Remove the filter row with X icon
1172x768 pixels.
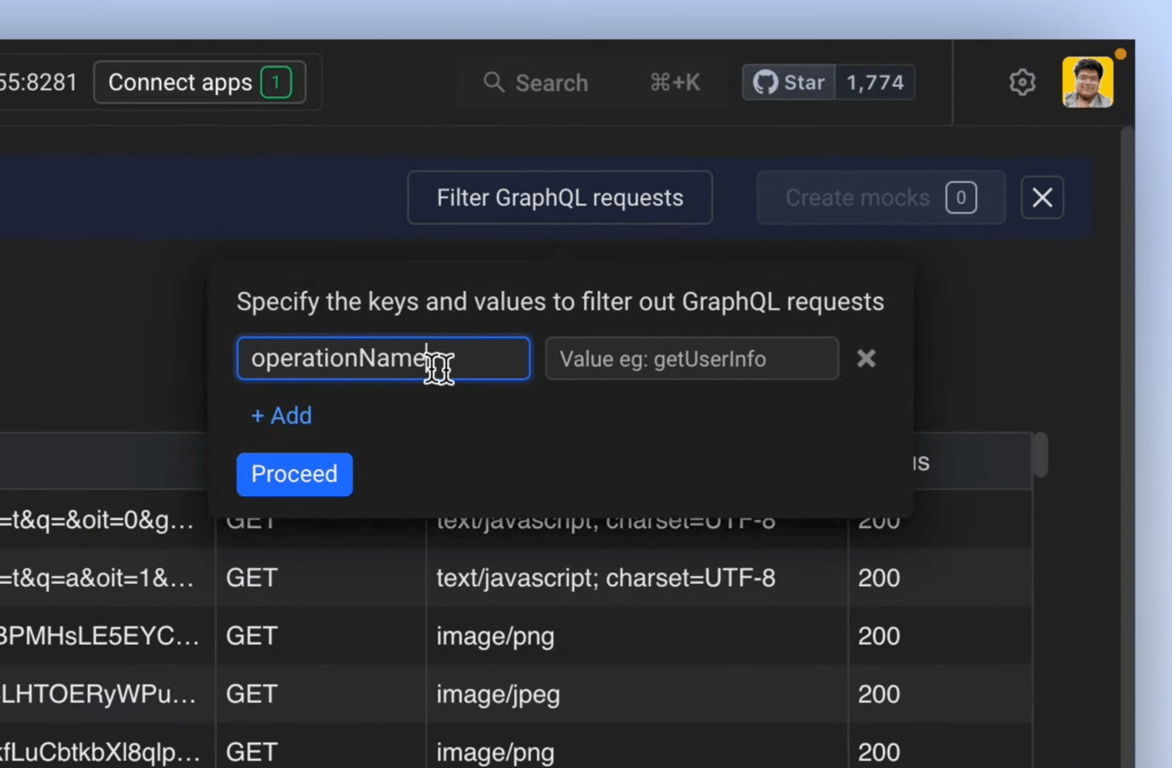866,358
